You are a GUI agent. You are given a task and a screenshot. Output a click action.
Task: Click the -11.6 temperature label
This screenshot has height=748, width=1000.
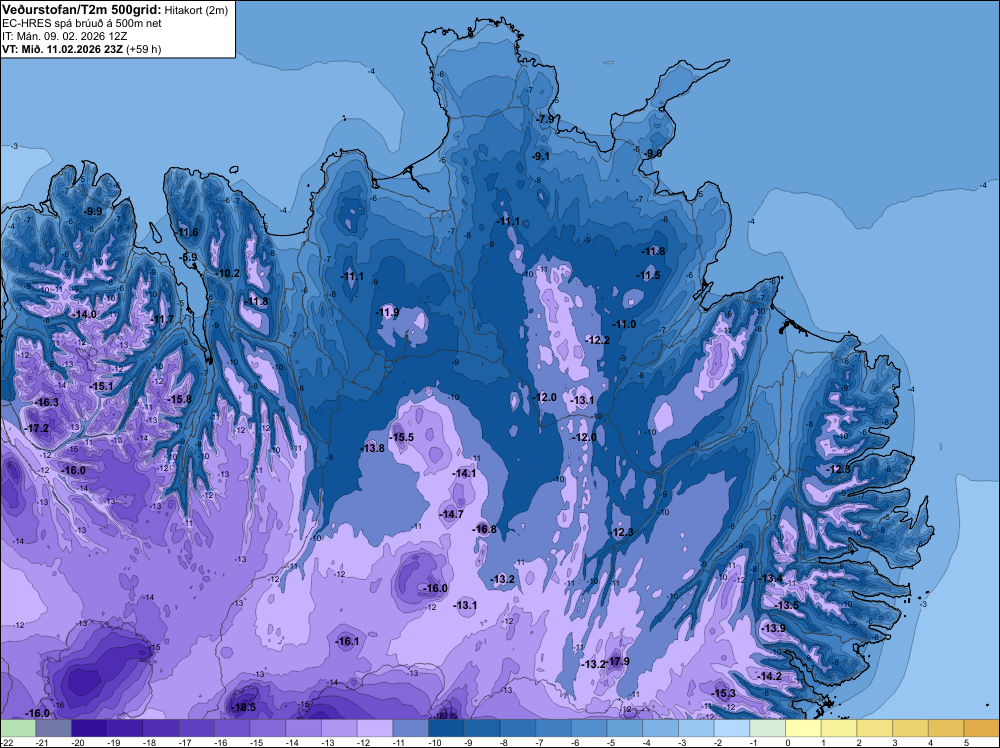(x=188, y=232)
